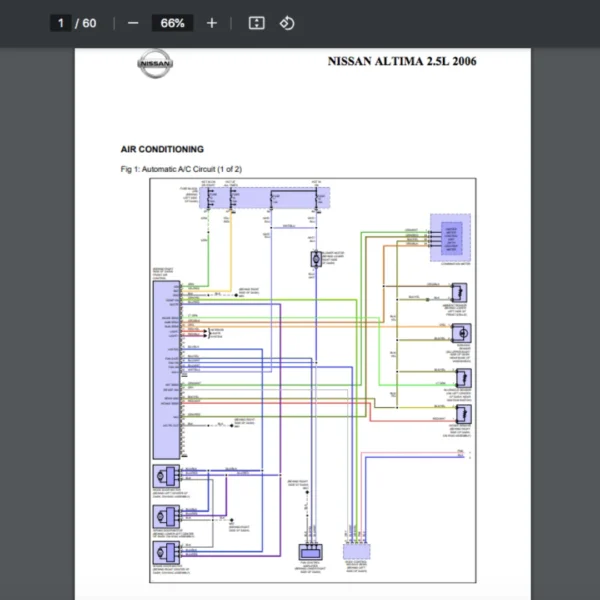Click the blower motor symbol in diagram
This screenshot has width=600, height=600.
point(316,259)
